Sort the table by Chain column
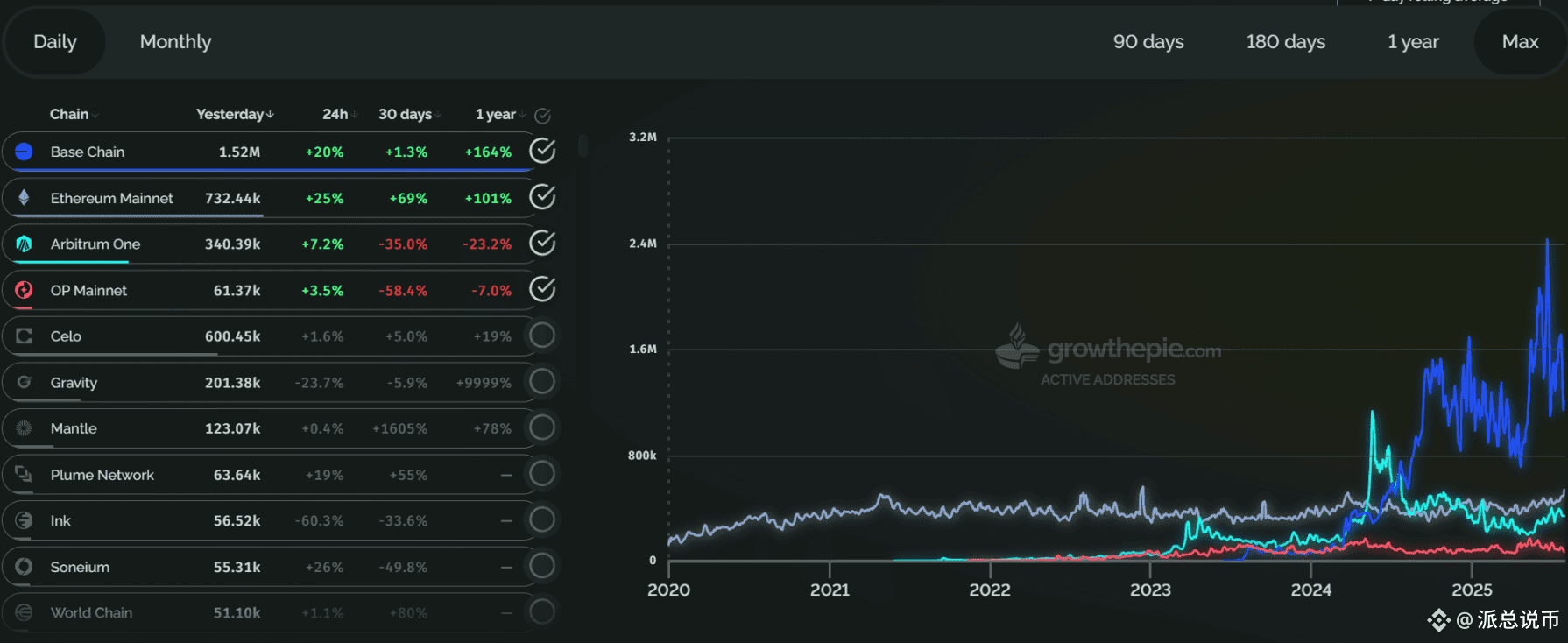 point(74,114)
